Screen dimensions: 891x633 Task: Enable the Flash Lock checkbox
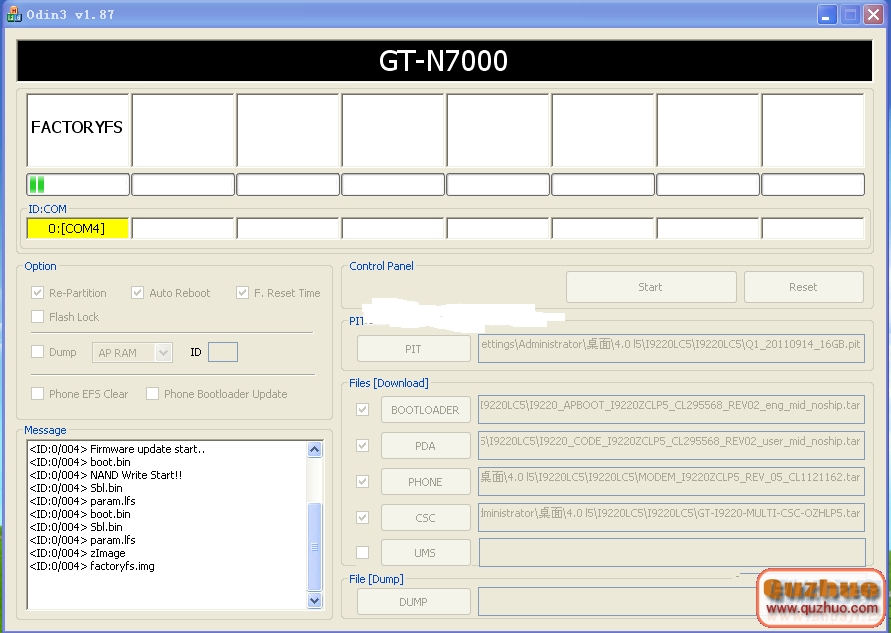pyautogui.click(x=38, y=316)
